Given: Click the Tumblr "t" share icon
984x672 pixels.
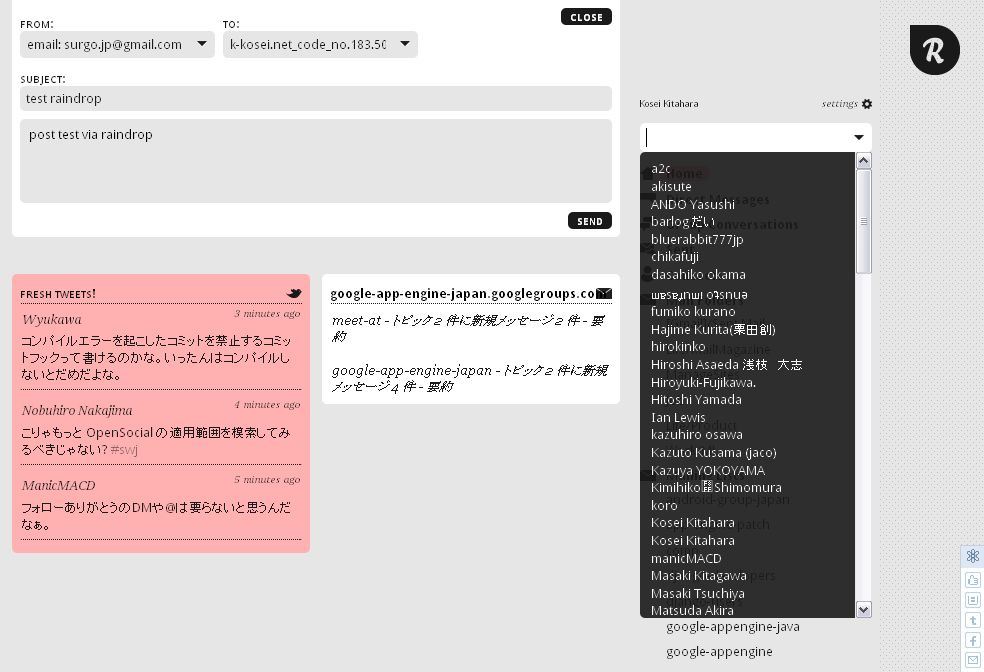Looking at the screenshot, I should 973,620.
